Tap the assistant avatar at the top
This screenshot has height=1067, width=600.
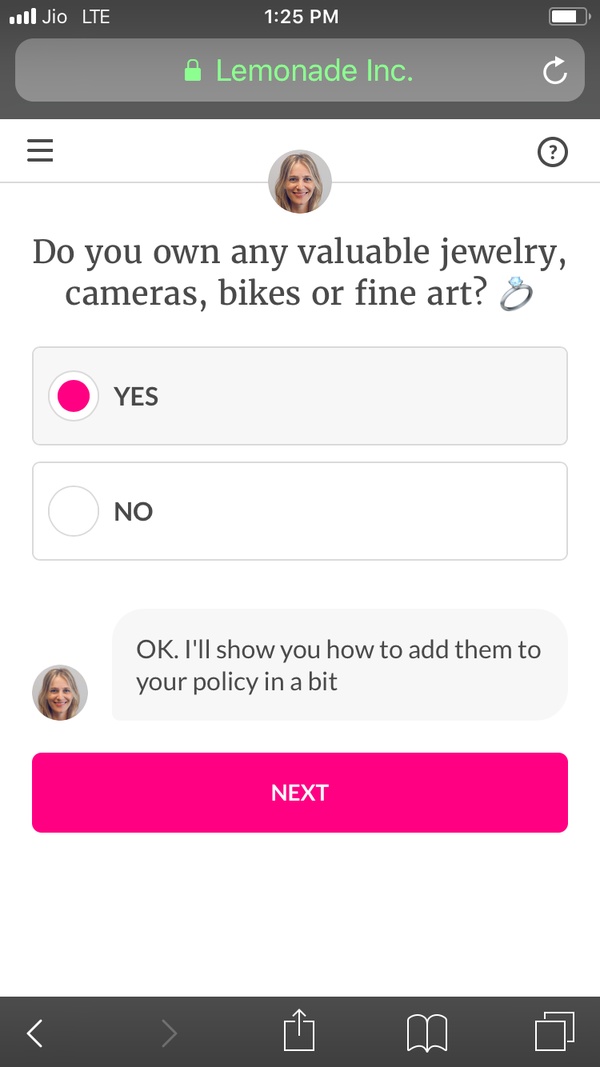pos(300,182)
